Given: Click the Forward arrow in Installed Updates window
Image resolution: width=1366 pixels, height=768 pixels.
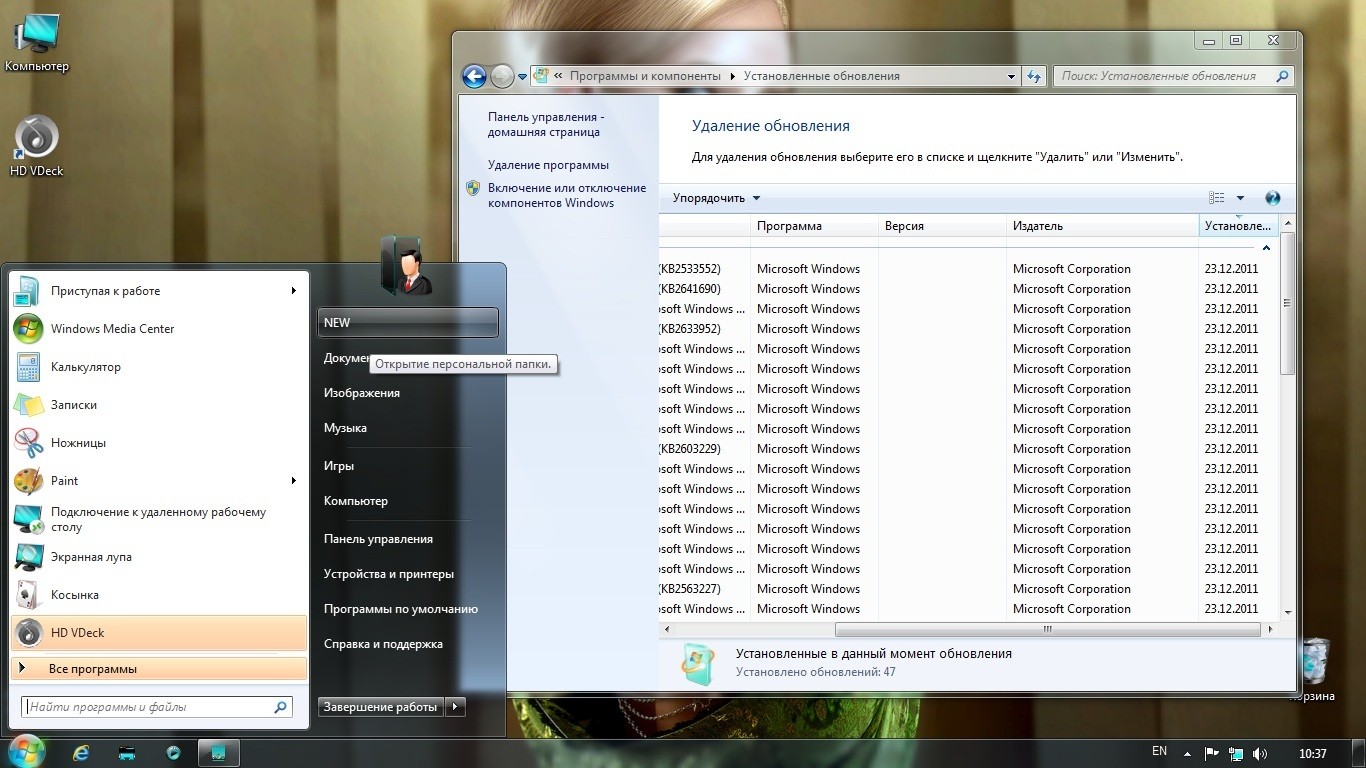Looking at the screenshot, I should coord(502,76).
